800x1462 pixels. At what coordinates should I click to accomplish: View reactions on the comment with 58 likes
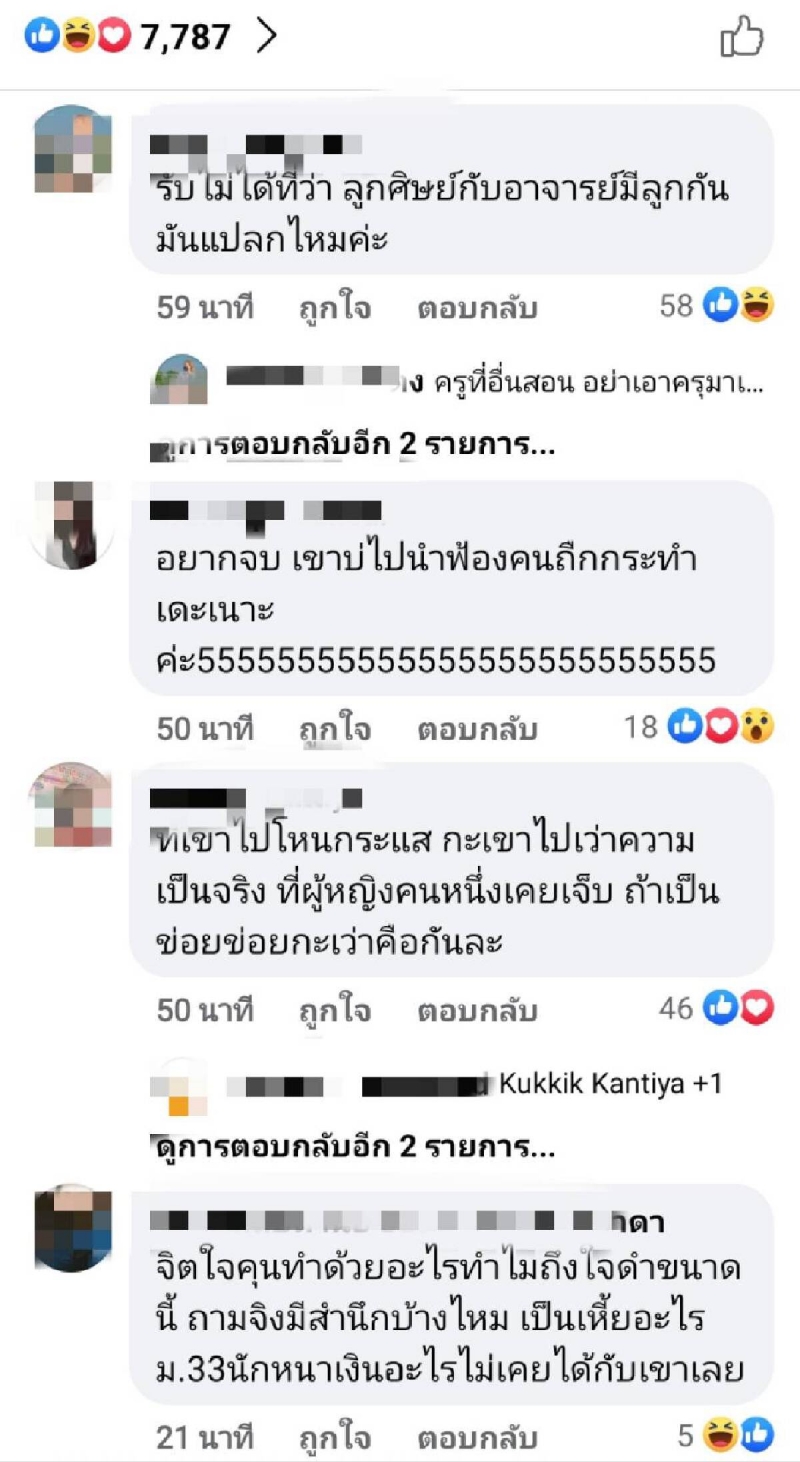coord(739,306)
